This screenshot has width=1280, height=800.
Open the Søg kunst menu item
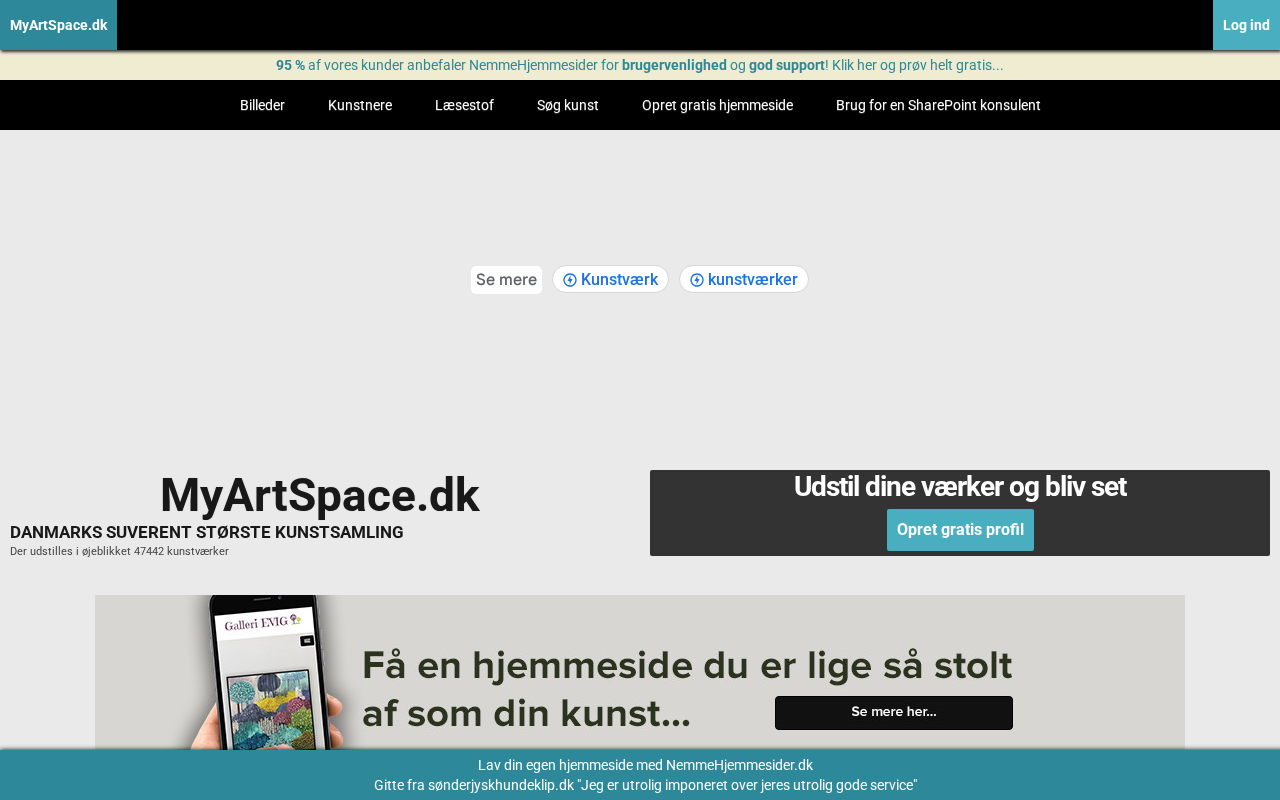pos(568,105)
